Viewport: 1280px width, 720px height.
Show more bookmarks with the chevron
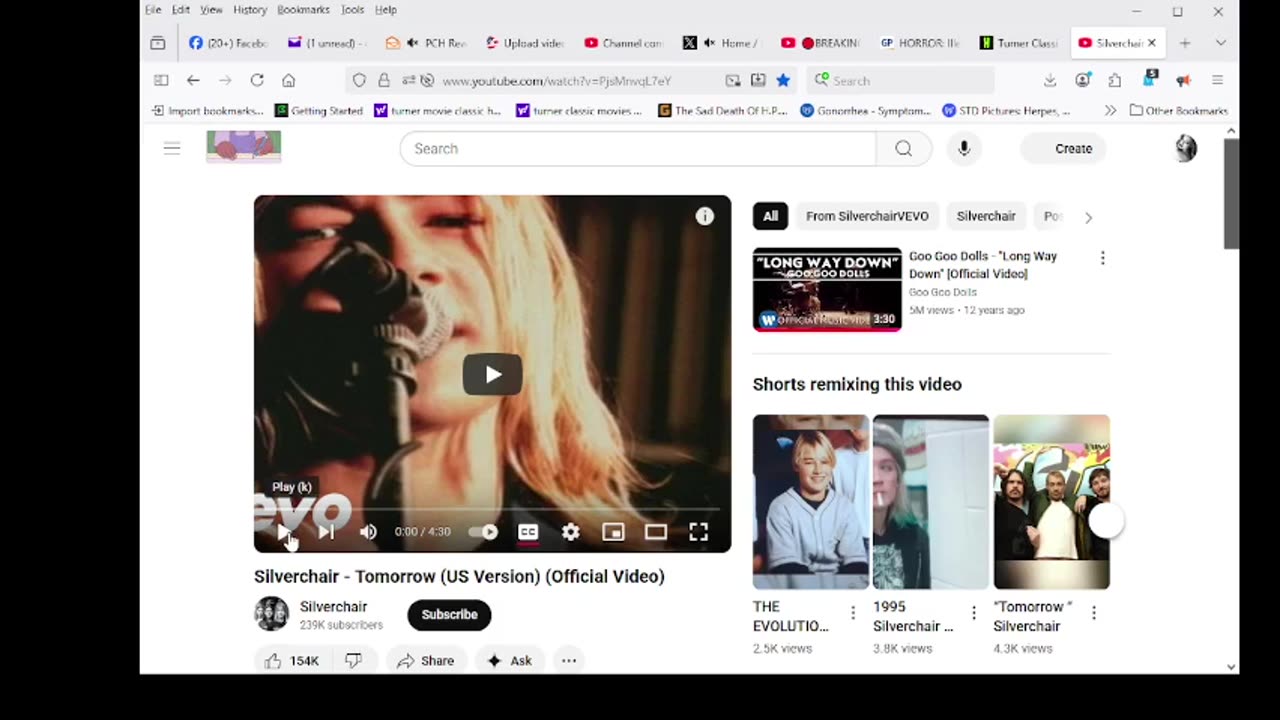(1110, 110)
